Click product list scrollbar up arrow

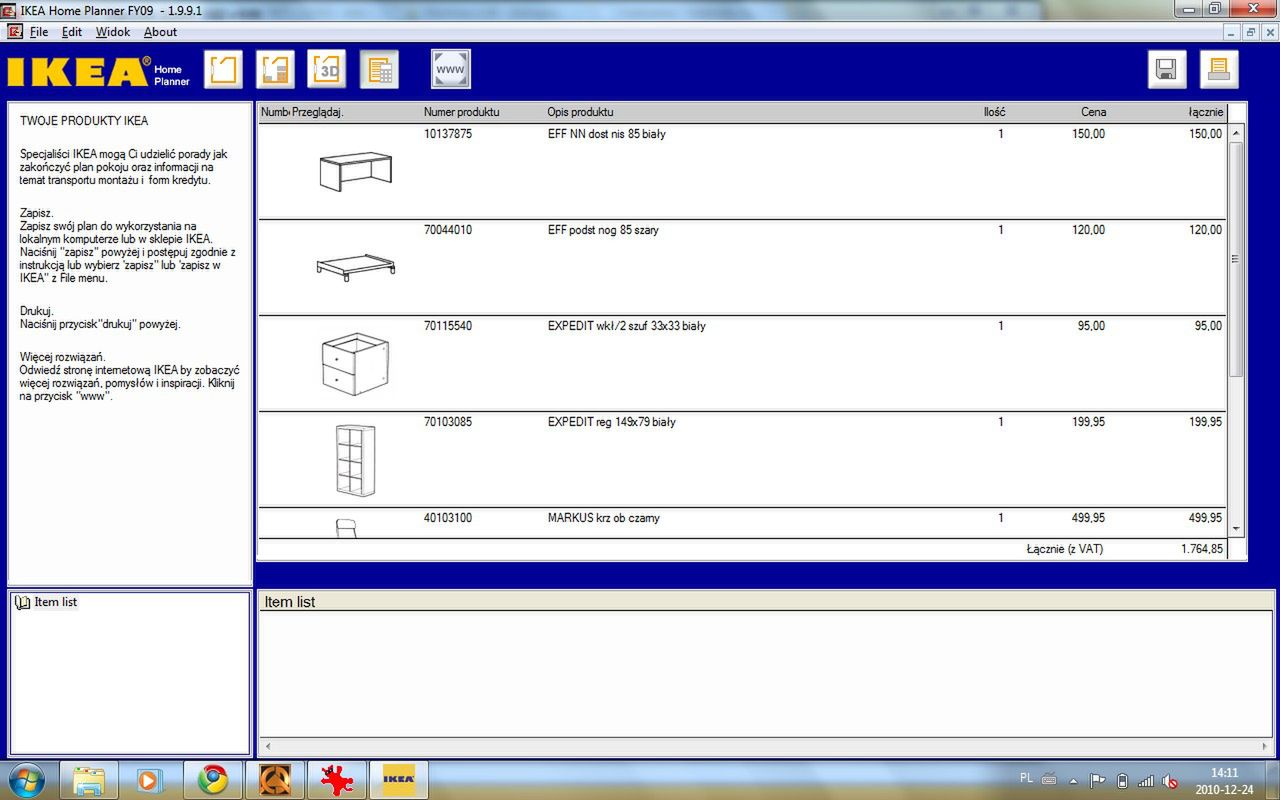tap(1236, 133)
